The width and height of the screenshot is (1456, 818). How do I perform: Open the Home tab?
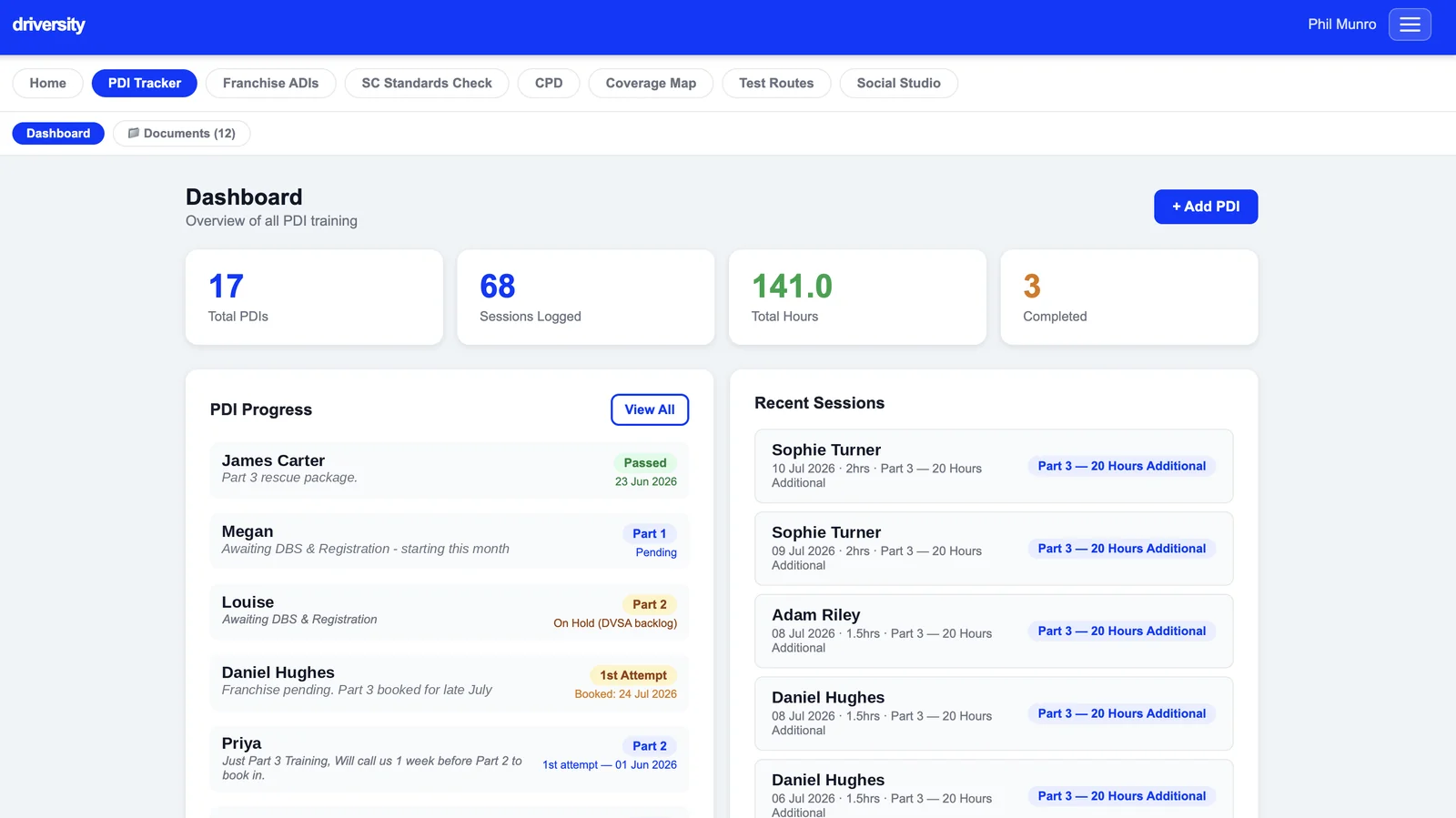(x=47, y=83)
